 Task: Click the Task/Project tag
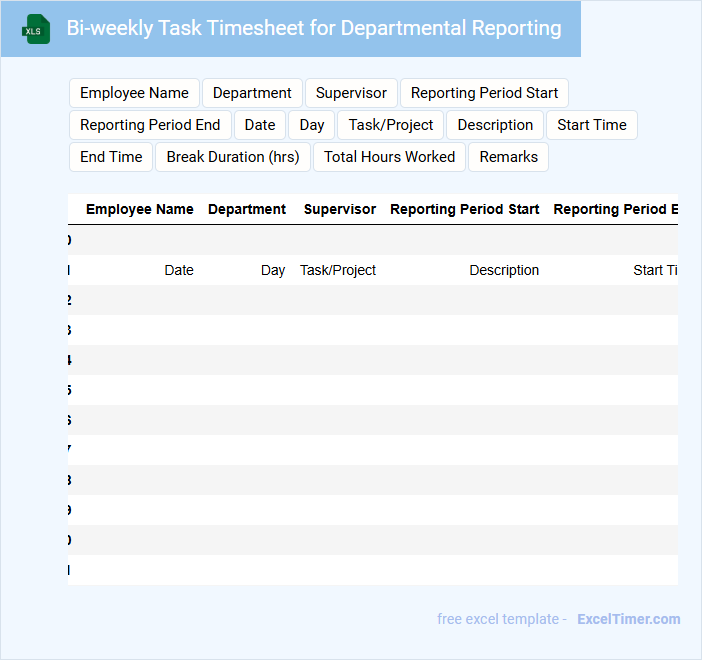click(x=391, y=125)
